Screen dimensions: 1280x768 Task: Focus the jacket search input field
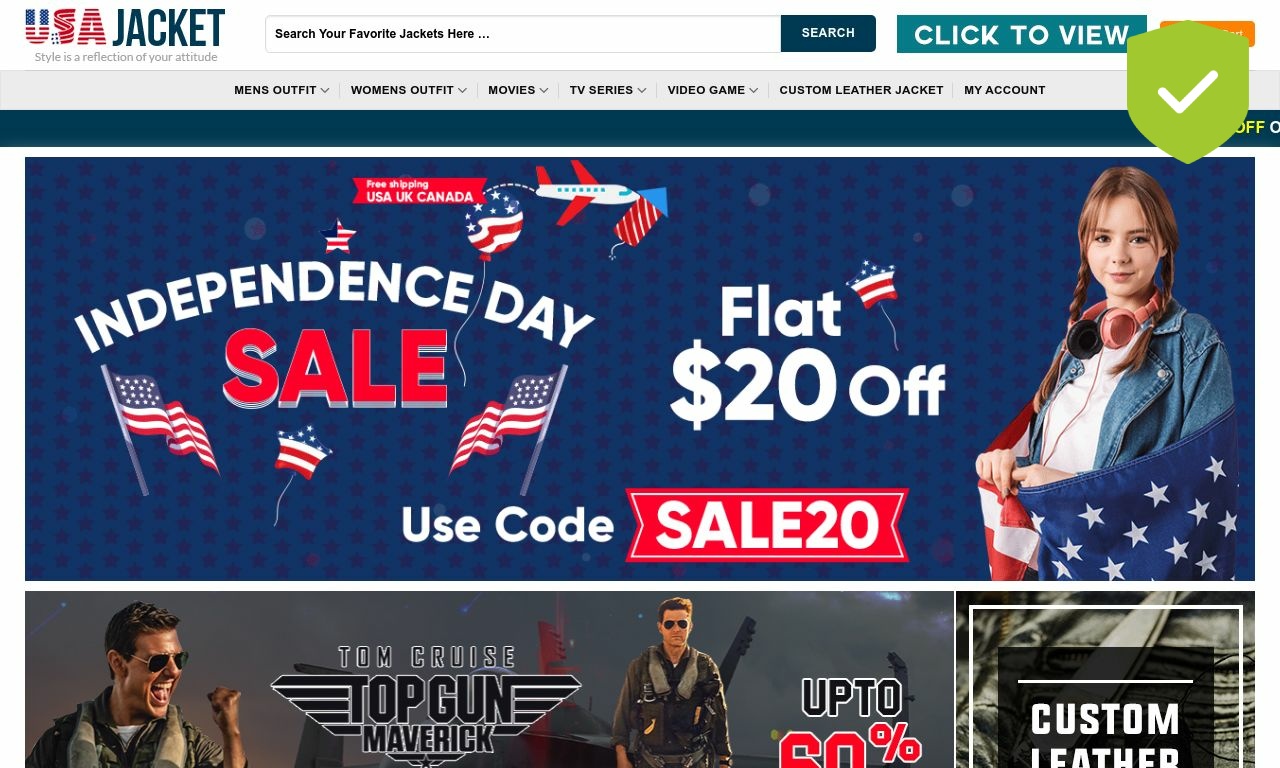(523, 34)
